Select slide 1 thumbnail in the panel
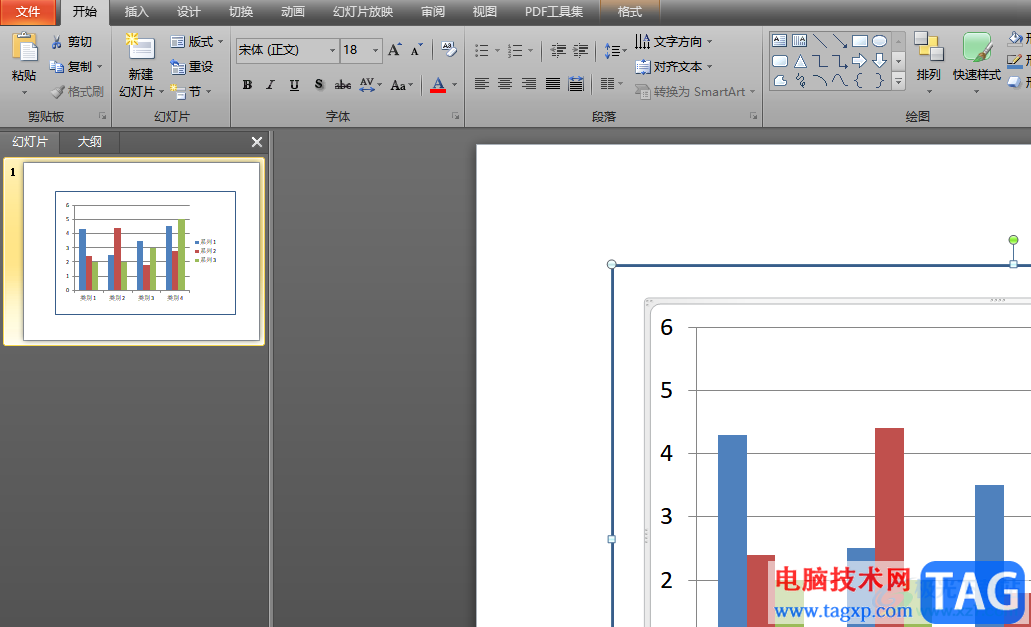Image resolution: width=1031 pixels, height=627 pixels. click(x=141, y=252)
